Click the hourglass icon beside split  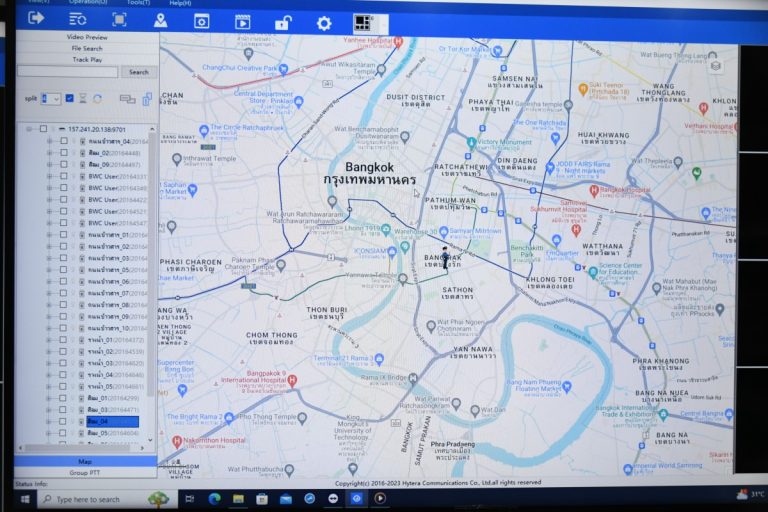click(x=83, y=98)
